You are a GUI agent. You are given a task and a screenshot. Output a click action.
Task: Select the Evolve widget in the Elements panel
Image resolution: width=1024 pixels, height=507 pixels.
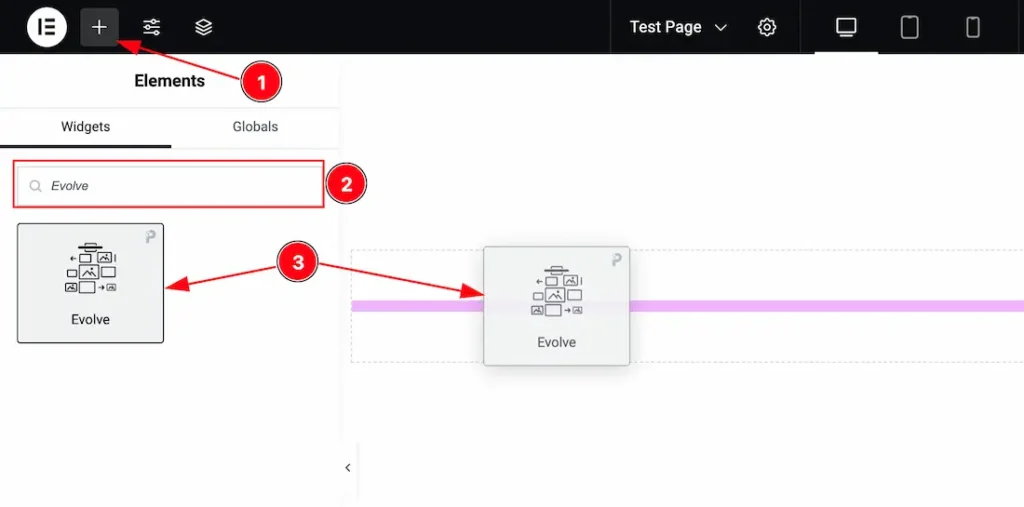pyautogui.click(x=90, y=283)
